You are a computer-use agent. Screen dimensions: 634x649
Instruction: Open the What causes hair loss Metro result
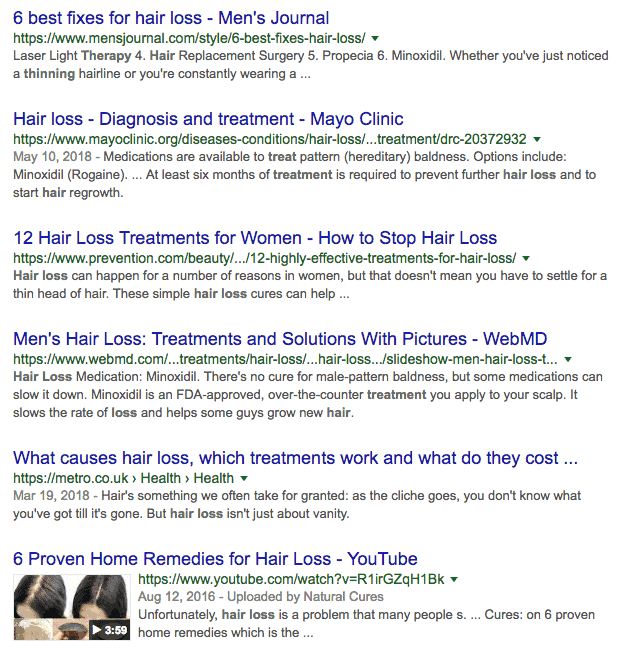(x=295, y=458)
